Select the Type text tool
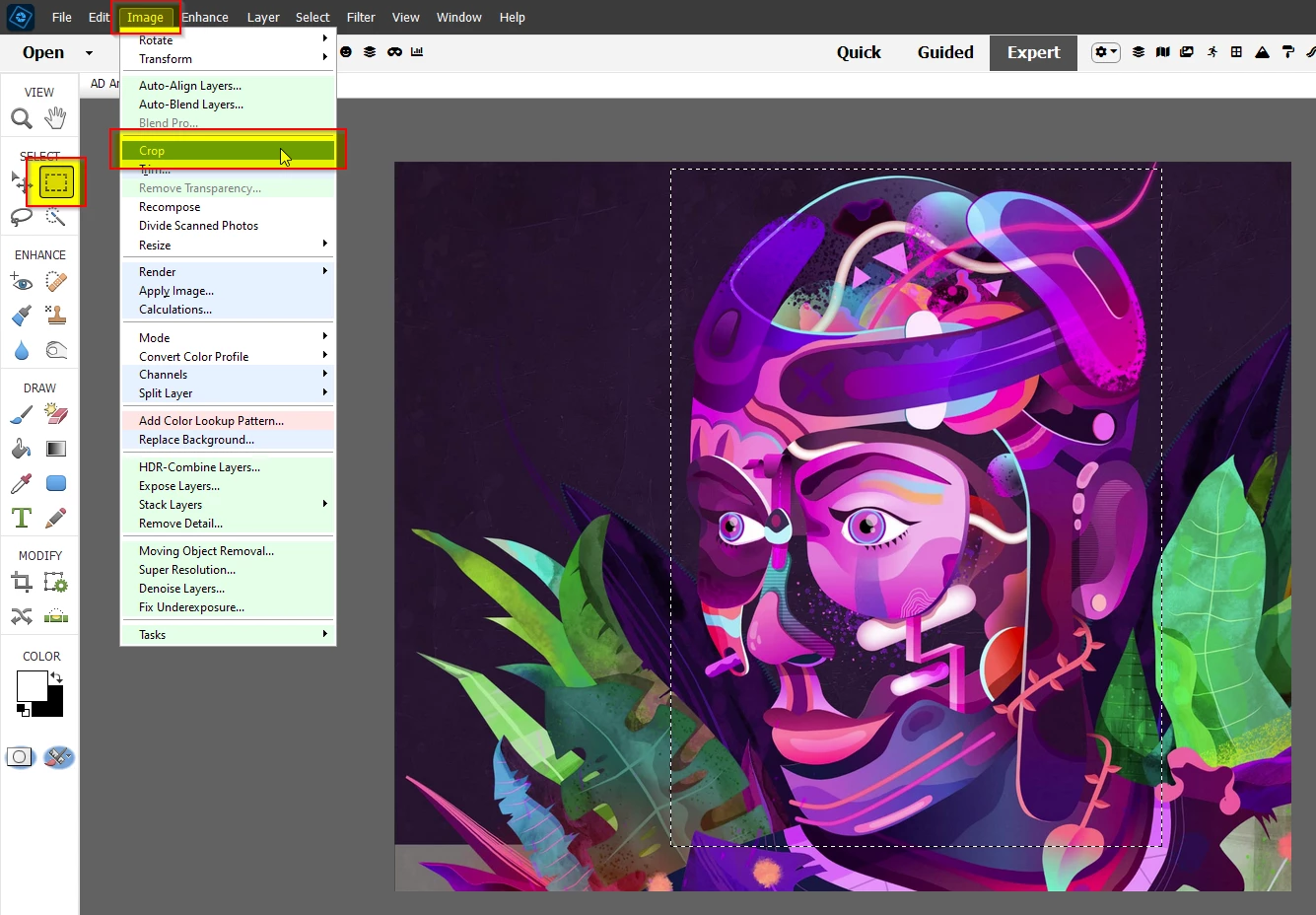The image size is (1316, 915). click(22, 518)
